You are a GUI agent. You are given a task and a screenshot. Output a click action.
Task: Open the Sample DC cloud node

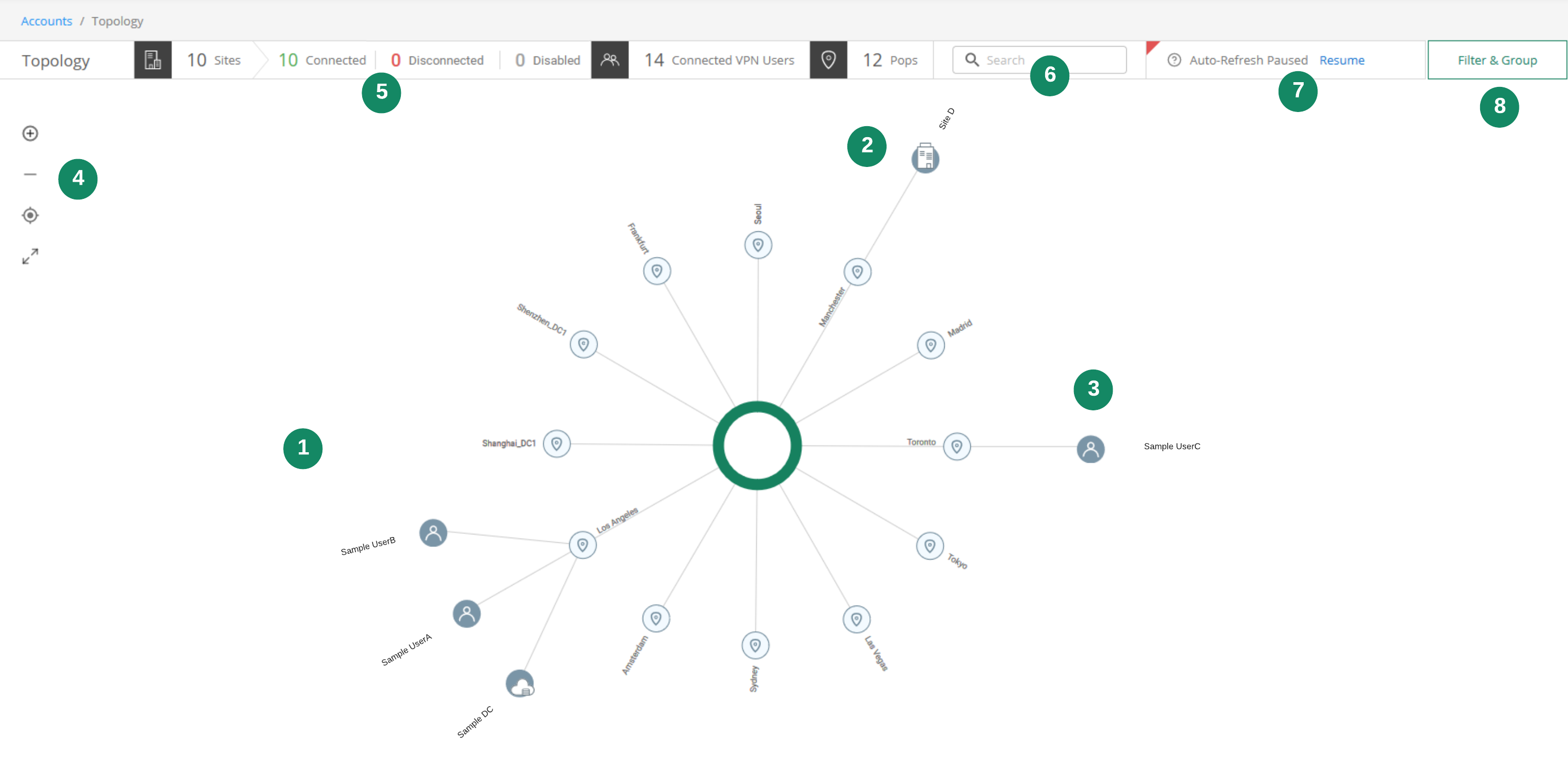click(520, 683)
